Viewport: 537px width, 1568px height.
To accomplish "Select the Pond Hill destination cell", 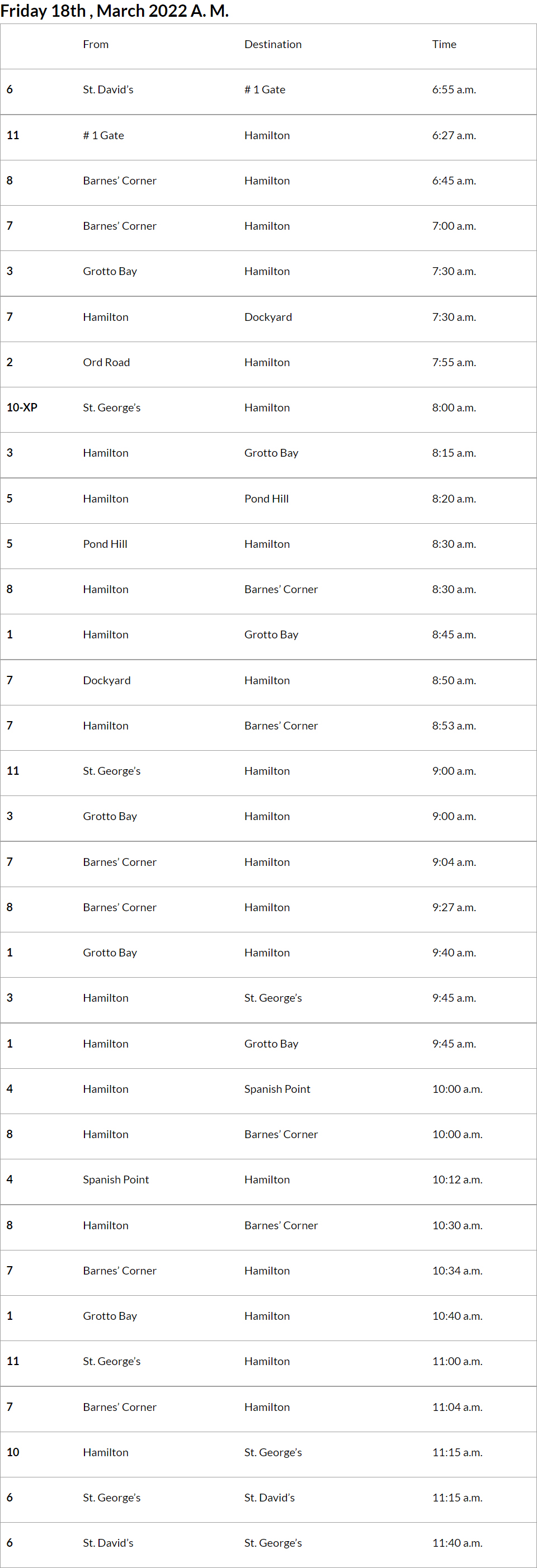I will [266, 499].
